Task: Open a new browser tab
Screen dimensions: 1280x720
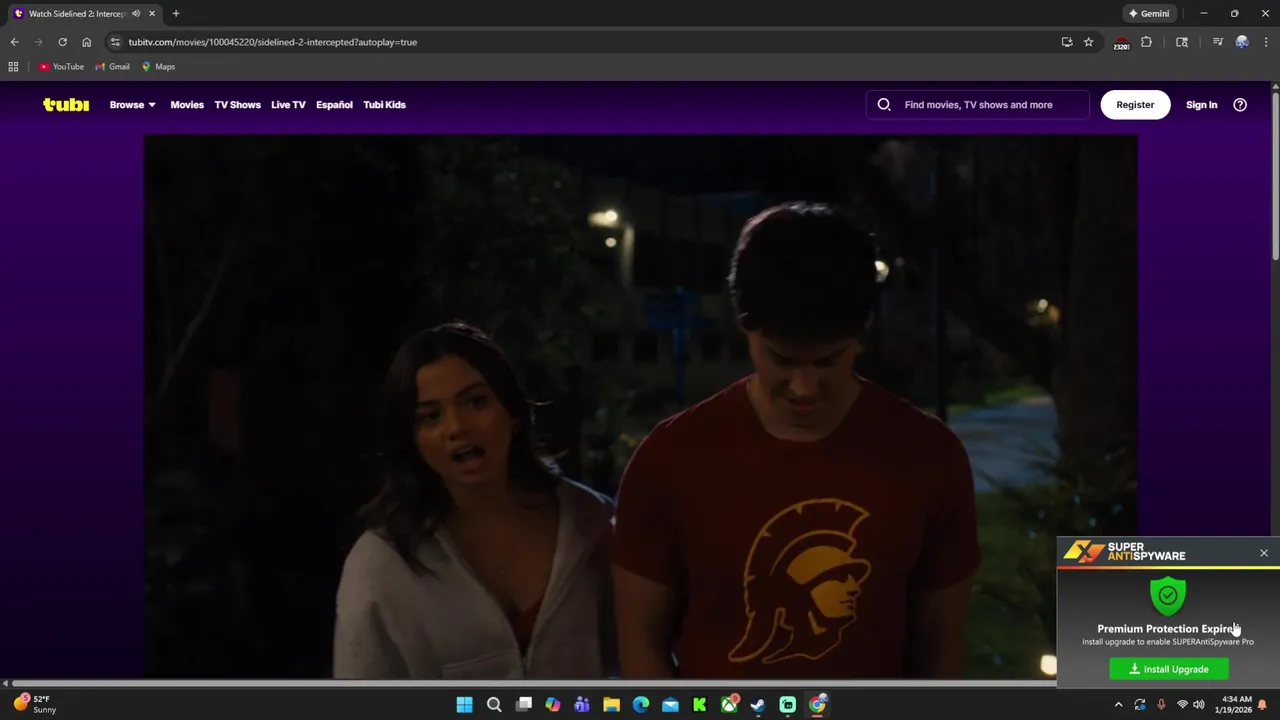Action: coord(176,14)
